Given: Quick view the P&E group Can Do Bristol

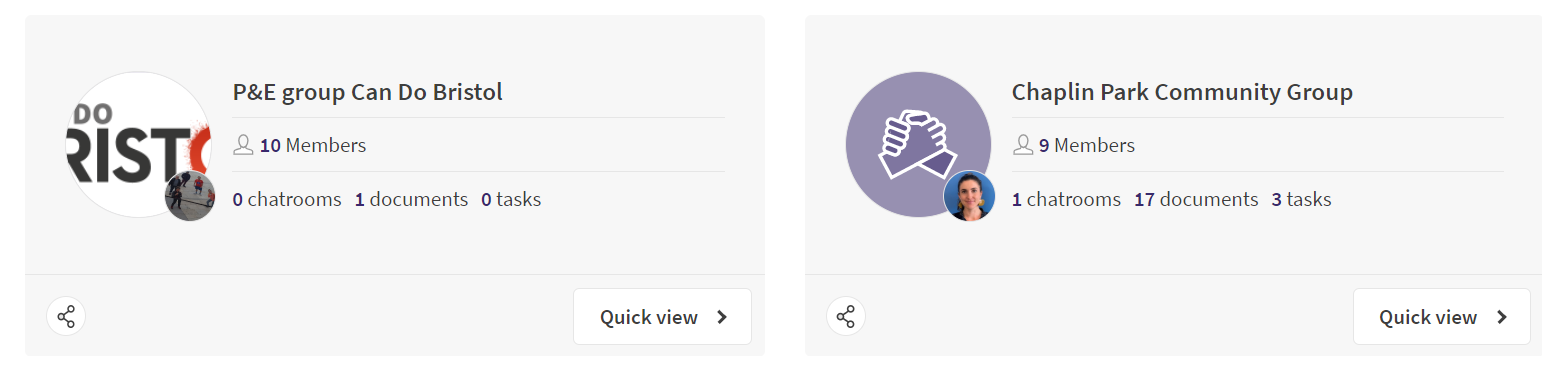Looking at the screenshot, I should [x=662, y=317].
